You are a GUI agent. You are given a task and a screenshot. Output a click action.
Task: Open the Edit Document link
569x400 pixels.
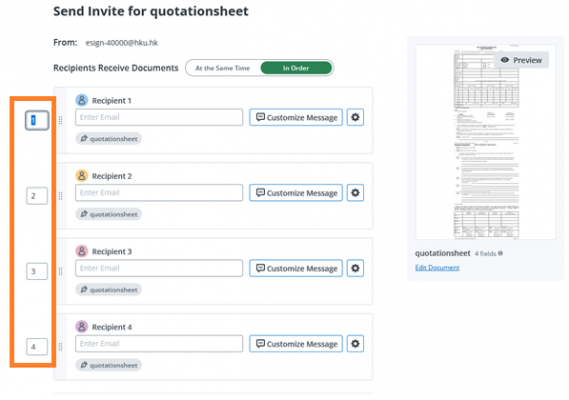pos(437,268)
